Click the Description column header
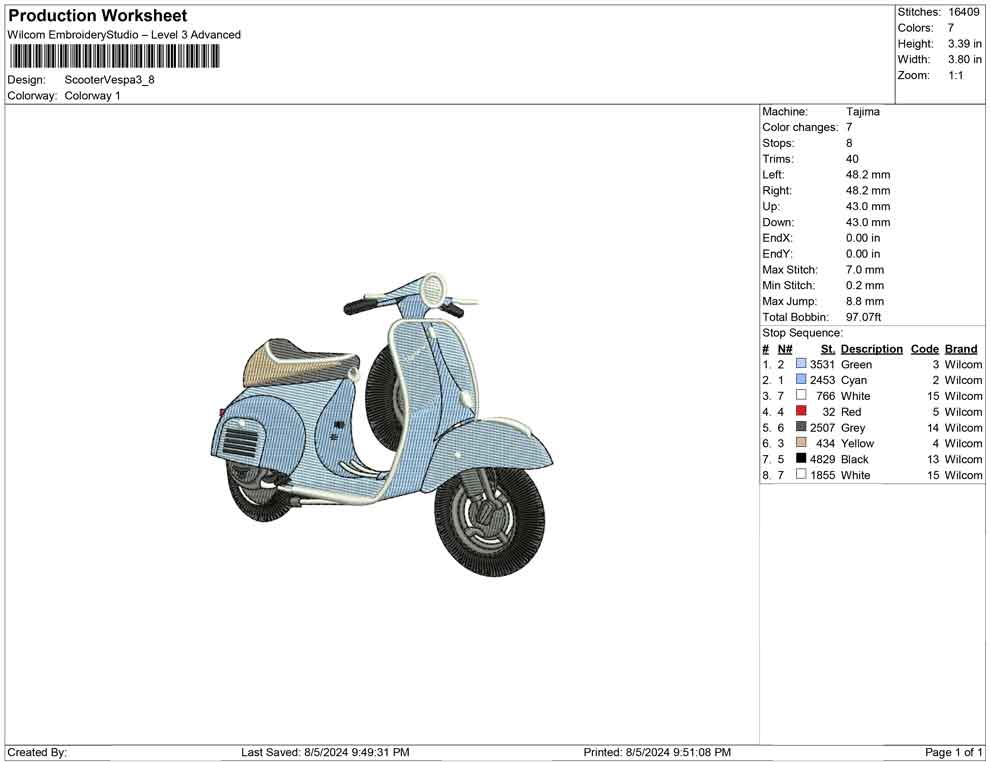The height and width of the screenshot is (762, 990). click(x=871, y=349)
